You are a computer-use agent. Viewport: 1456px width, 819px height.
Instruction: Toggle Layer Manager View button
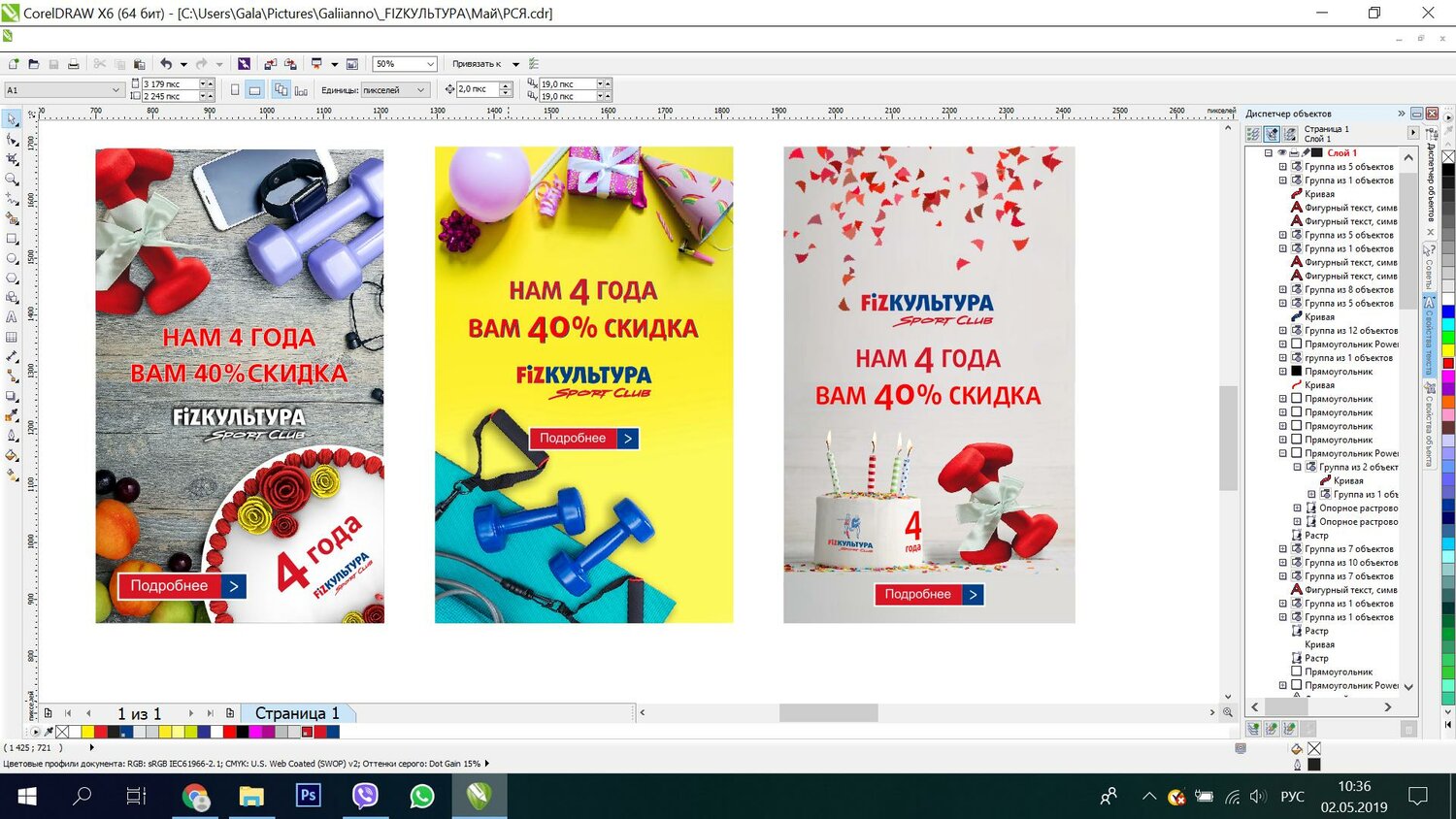pyautogui.click(x=1290, y=134)
